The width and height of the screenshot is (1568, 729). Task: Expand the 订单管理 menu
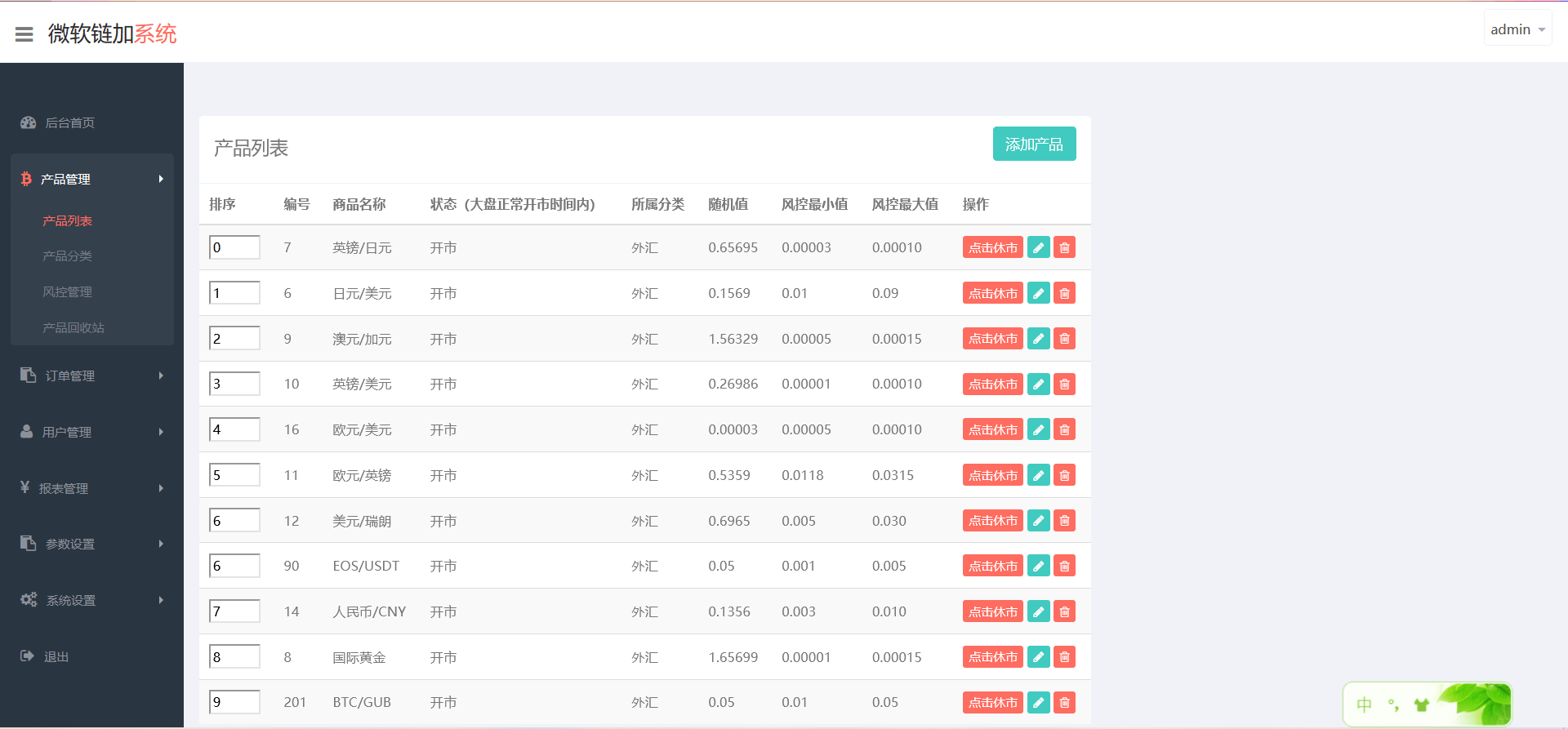(92, 376)
